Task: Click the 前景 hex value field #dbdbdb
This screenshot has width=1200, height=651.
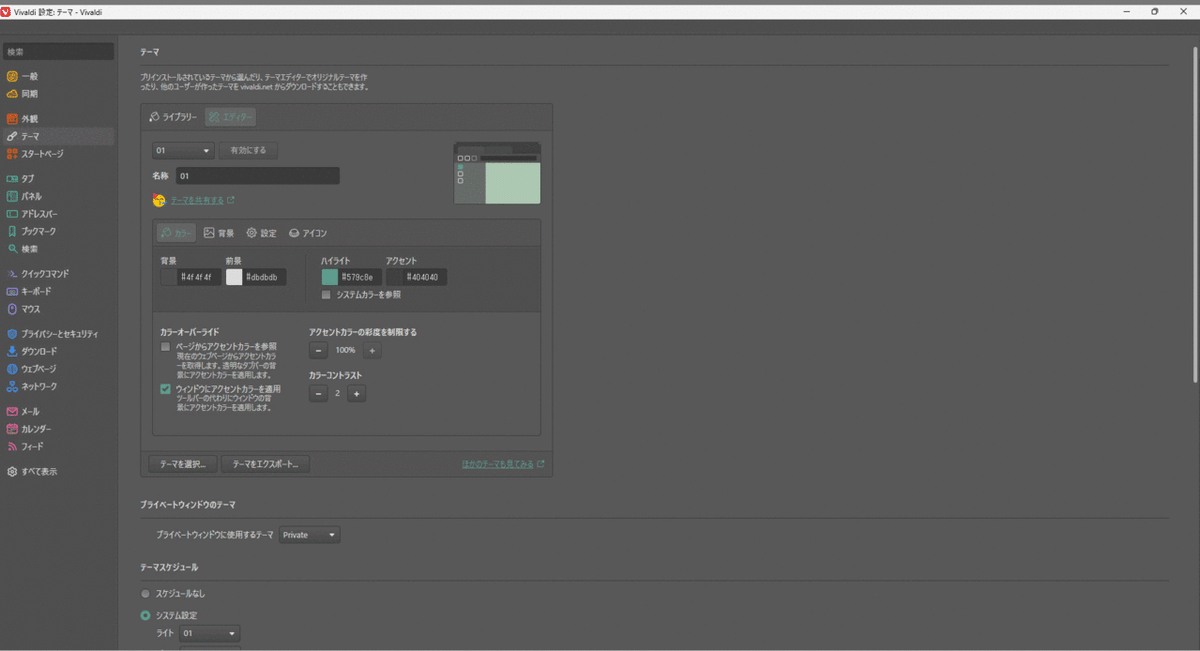Action: [x=265, y=277]
